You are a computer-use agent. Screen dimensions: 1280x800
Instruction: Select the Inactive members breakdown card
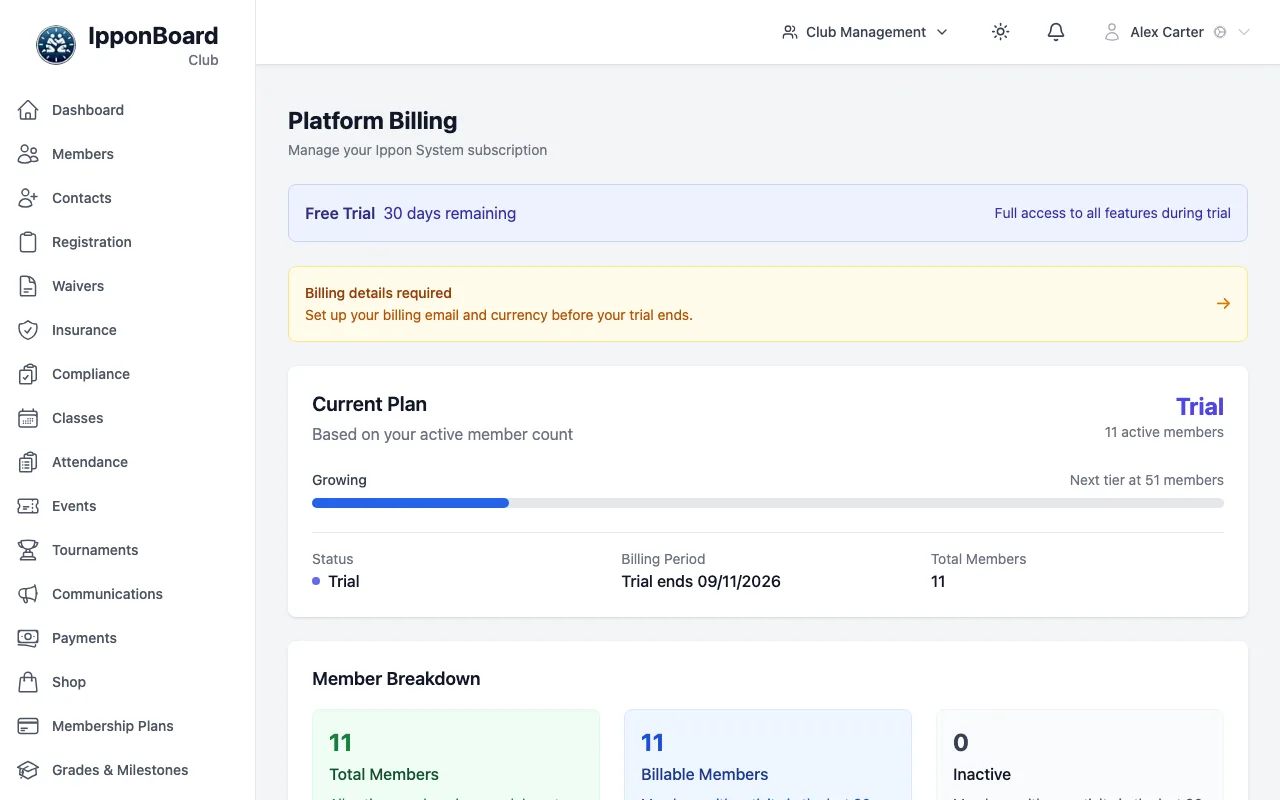[1080, 755]
